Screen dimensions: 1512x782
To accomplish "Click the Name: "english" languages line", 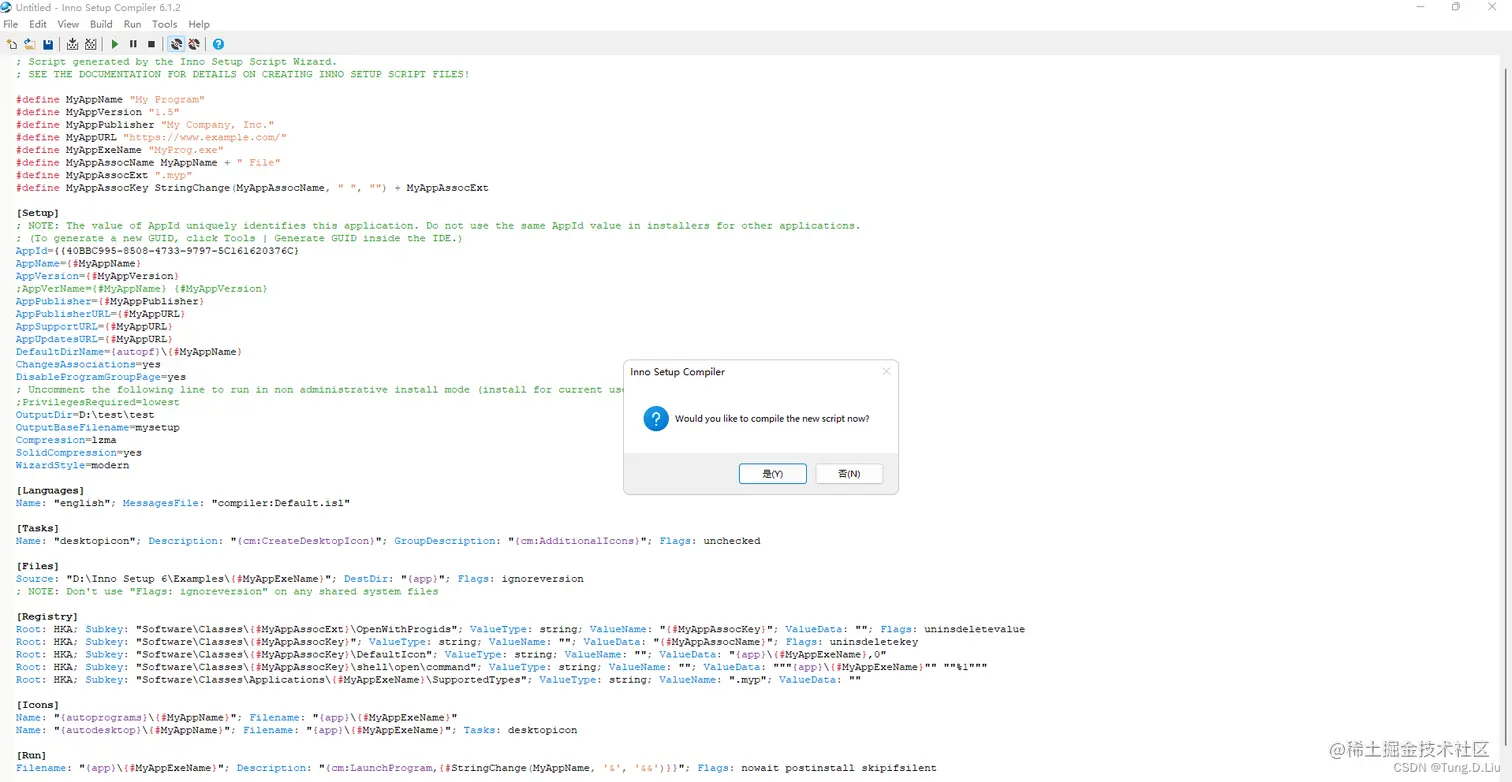I will (183, 503).
